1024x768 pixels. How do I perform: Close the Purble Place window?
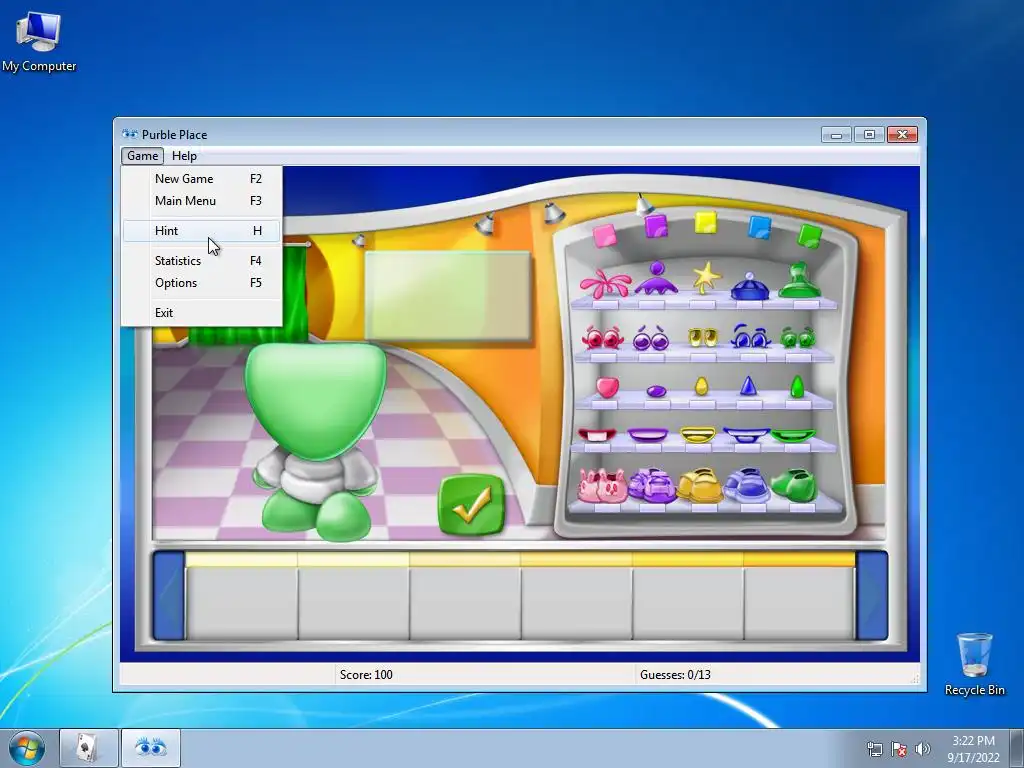903,135
